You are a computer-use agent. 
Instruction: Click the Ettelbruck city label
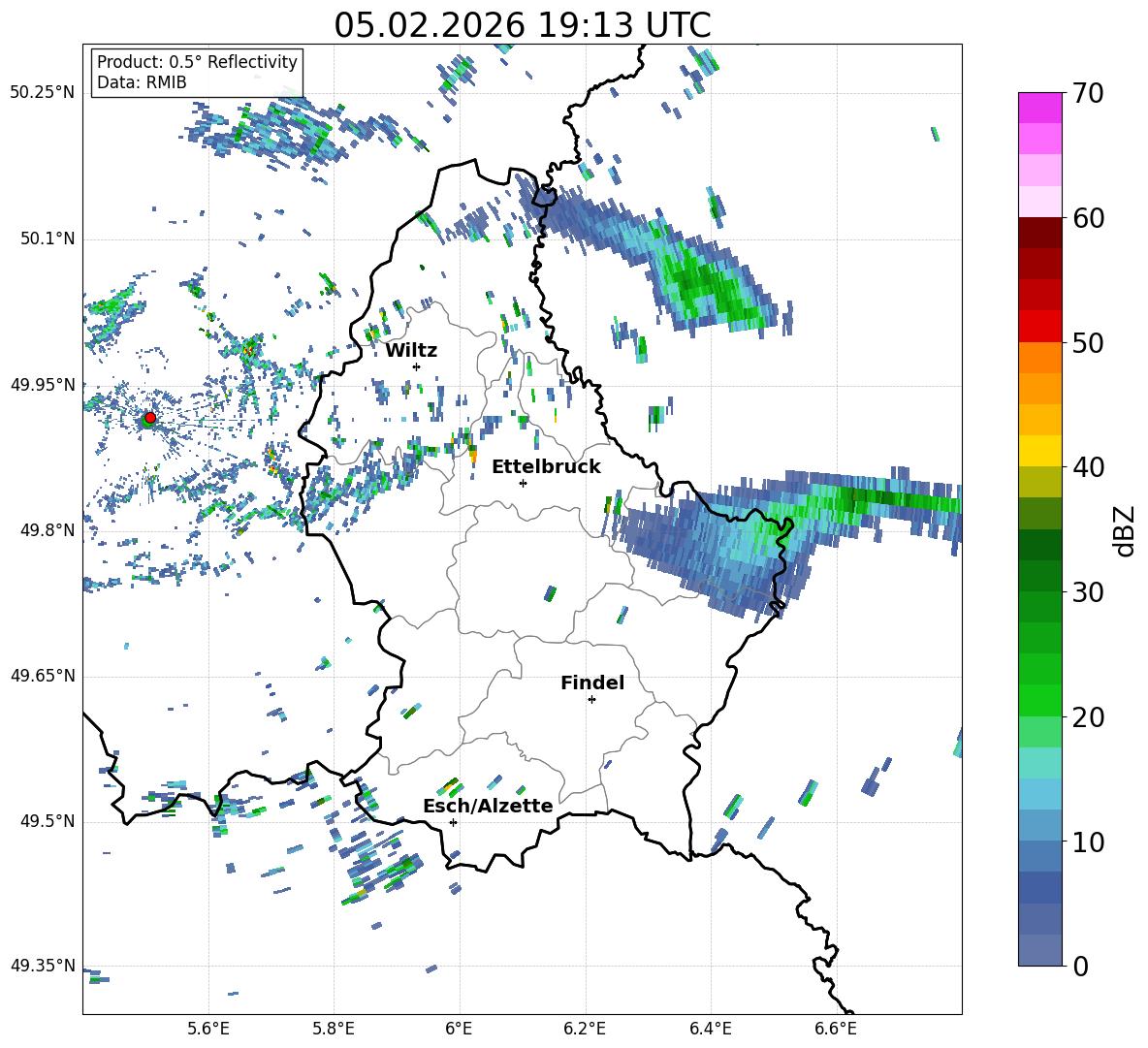coord(546,467)
